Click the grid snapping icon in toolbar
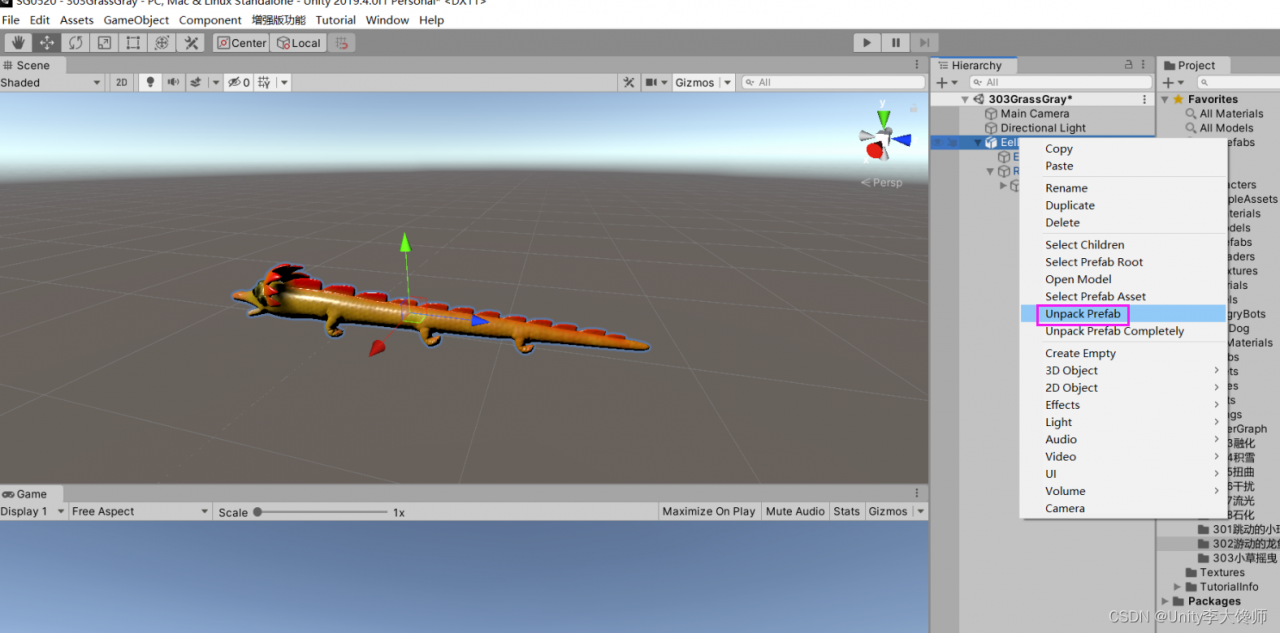The image size is (1280, 633). 342,43
